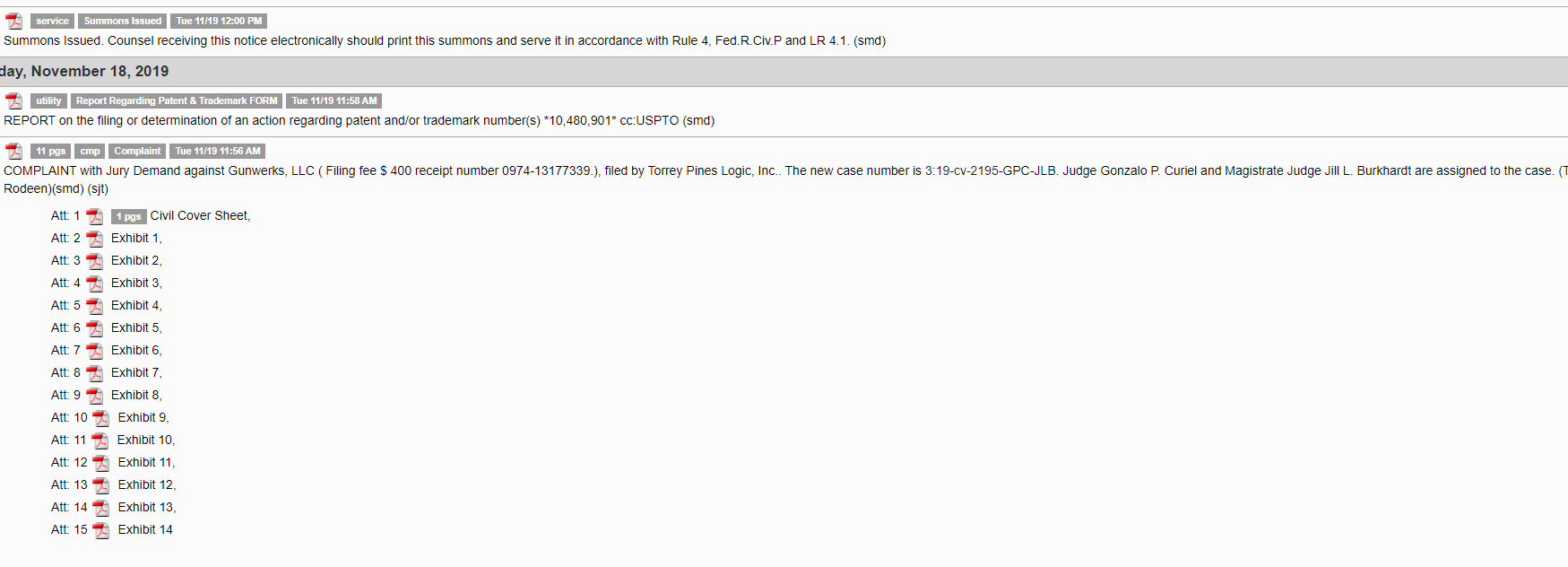Screen dimensions: 1568x567
Task: Open the PDF icon beside Summons Issued
Action: point(13,22)
